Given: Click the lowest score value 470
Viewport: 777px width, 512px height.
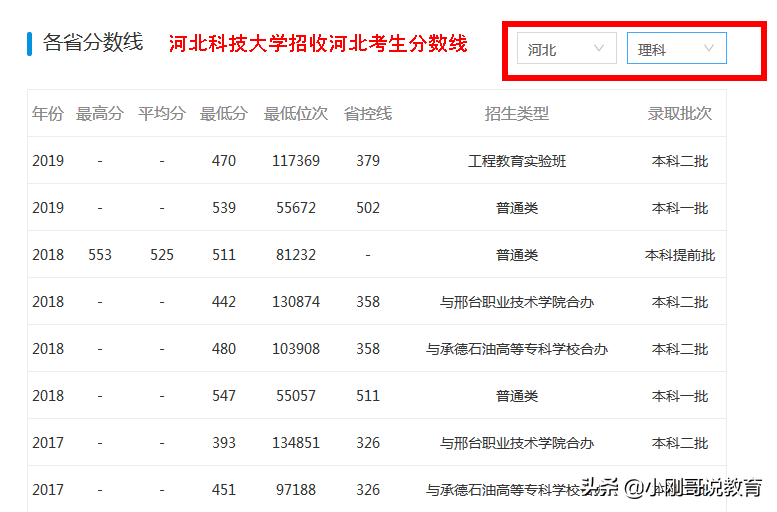Looking at the screenshot, I should click(223, 161).
